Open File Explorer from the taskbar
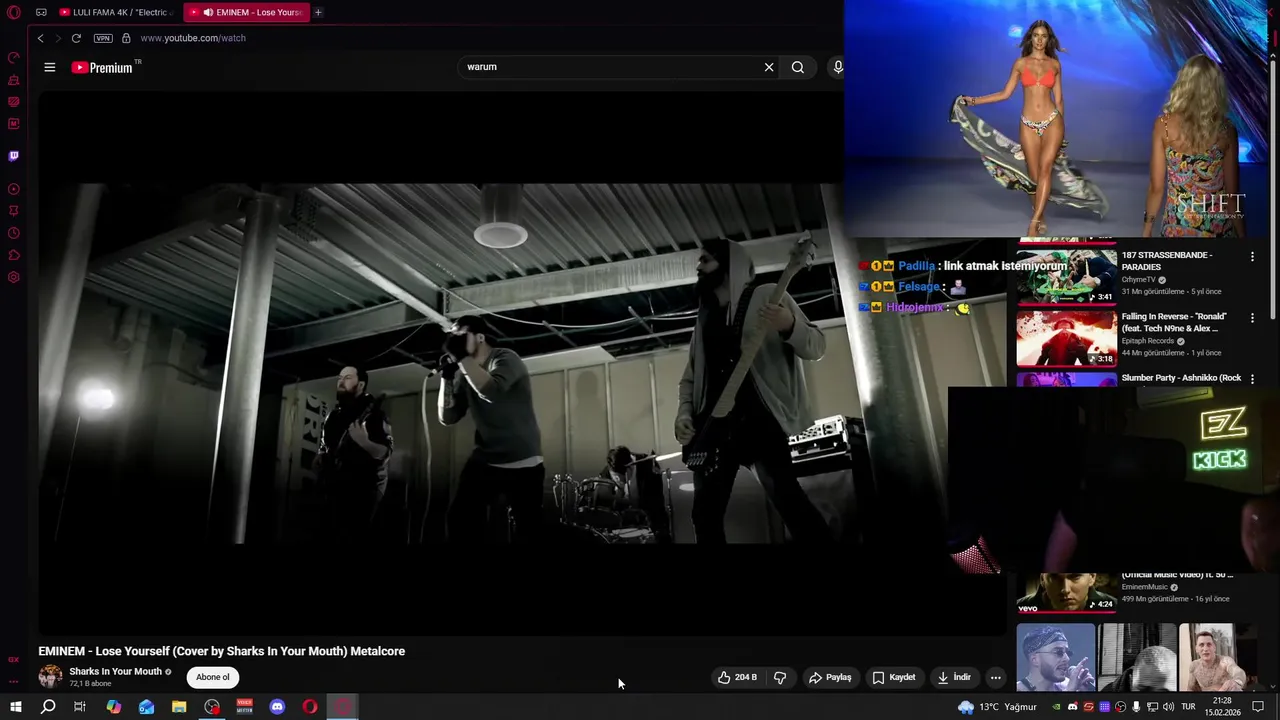The width and height of the screenshot is (1280, 720). 179,707
